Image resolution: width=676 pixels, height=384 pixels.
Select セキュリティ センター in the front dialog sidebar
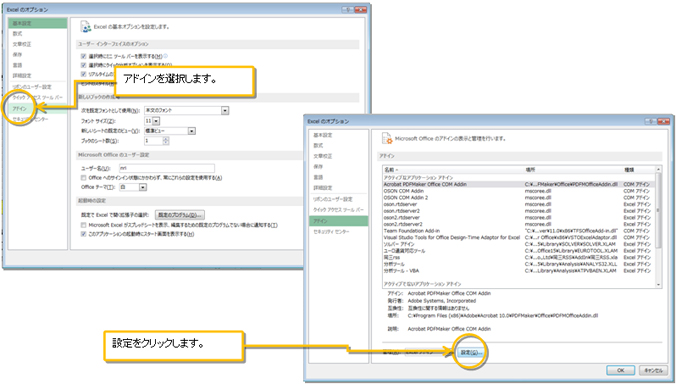[x=339, y=232]
